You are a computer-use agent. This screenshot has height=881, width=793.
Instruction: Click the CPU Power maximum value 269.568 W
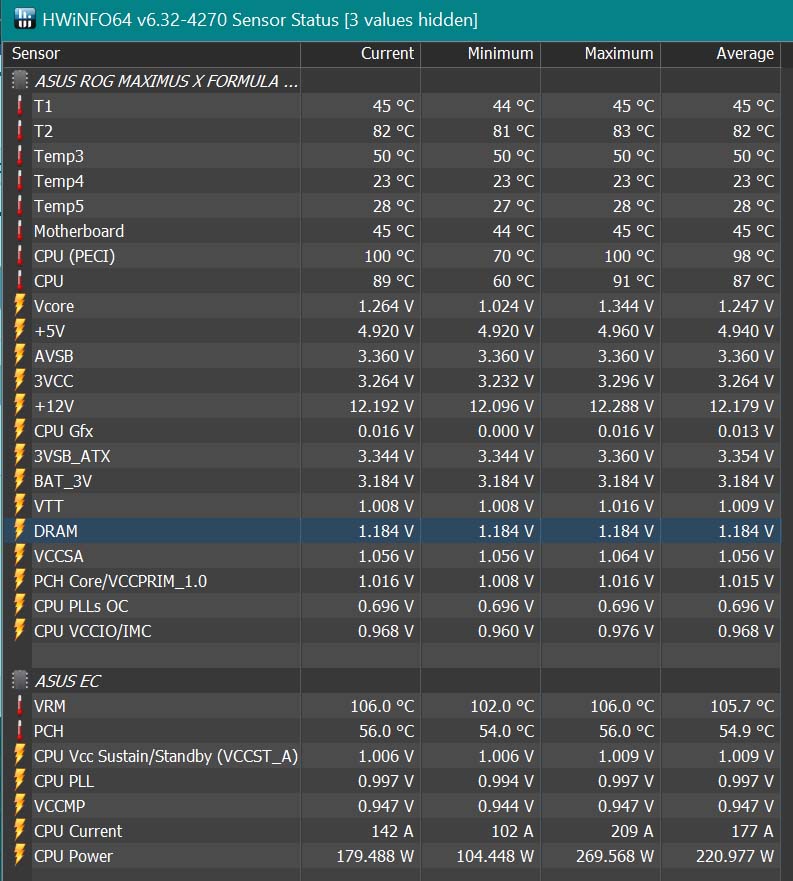coord(614,856)
